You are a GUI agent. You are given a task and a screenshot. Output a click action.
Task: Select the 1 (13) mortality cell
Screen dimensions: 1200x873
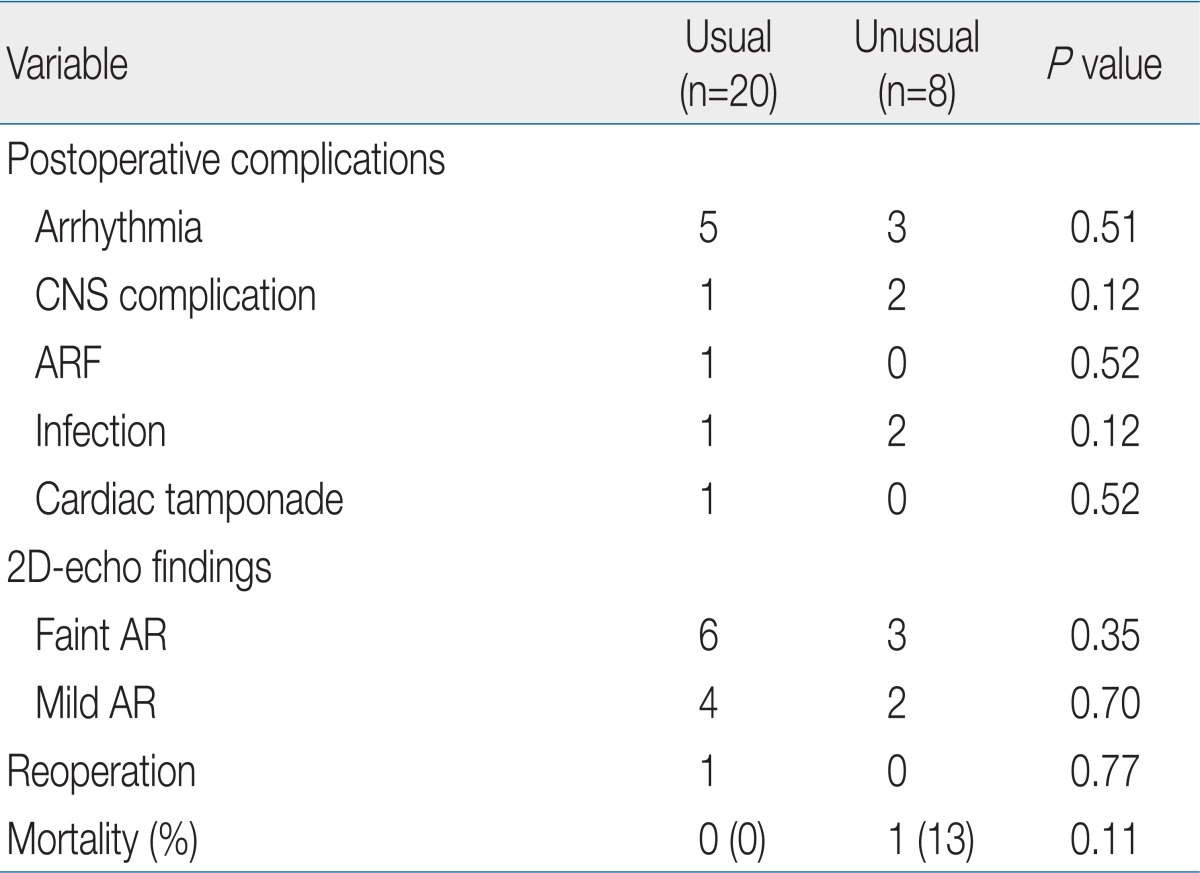(915, 838)
